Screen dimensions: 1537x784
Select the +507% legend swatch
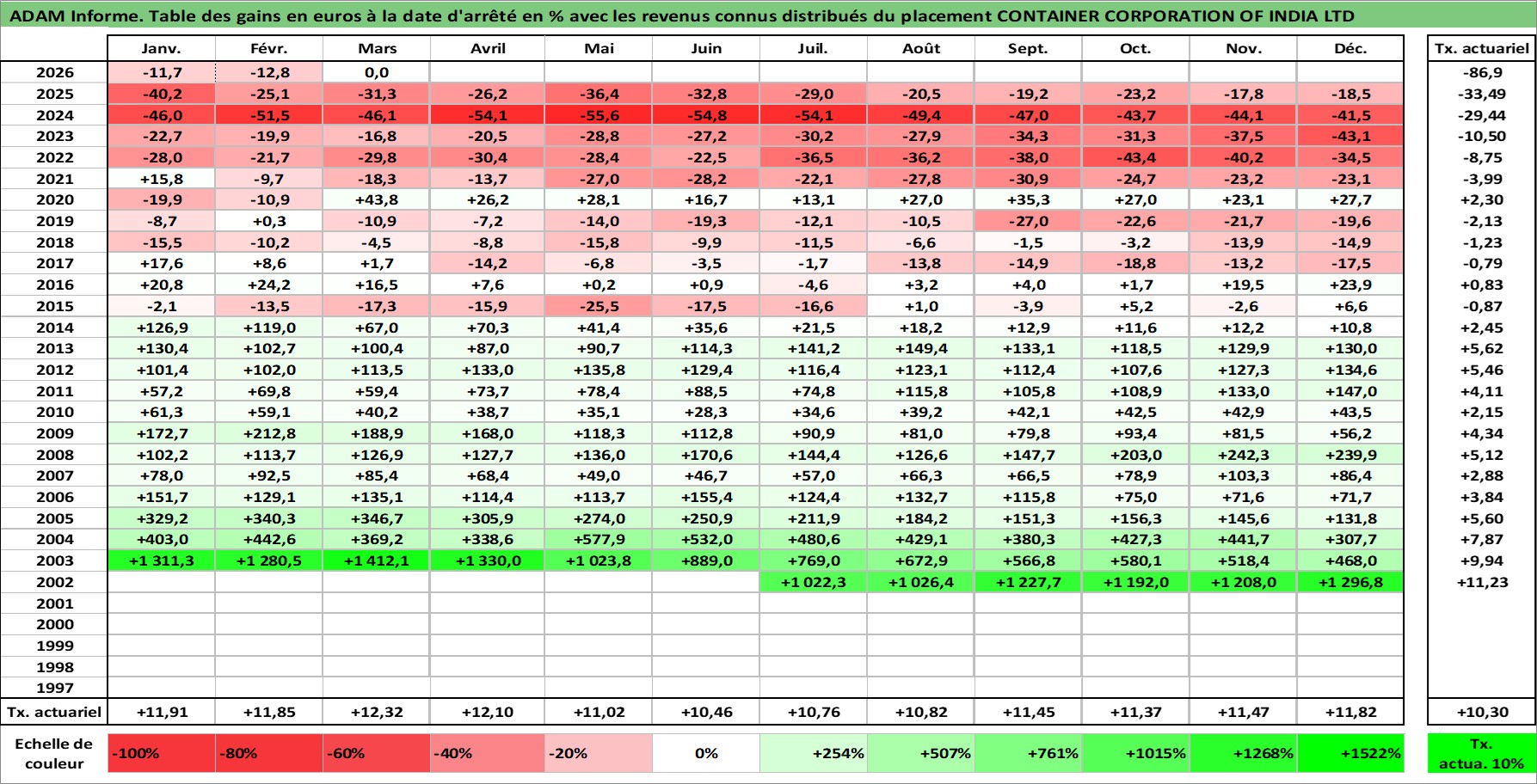point(921,753)
